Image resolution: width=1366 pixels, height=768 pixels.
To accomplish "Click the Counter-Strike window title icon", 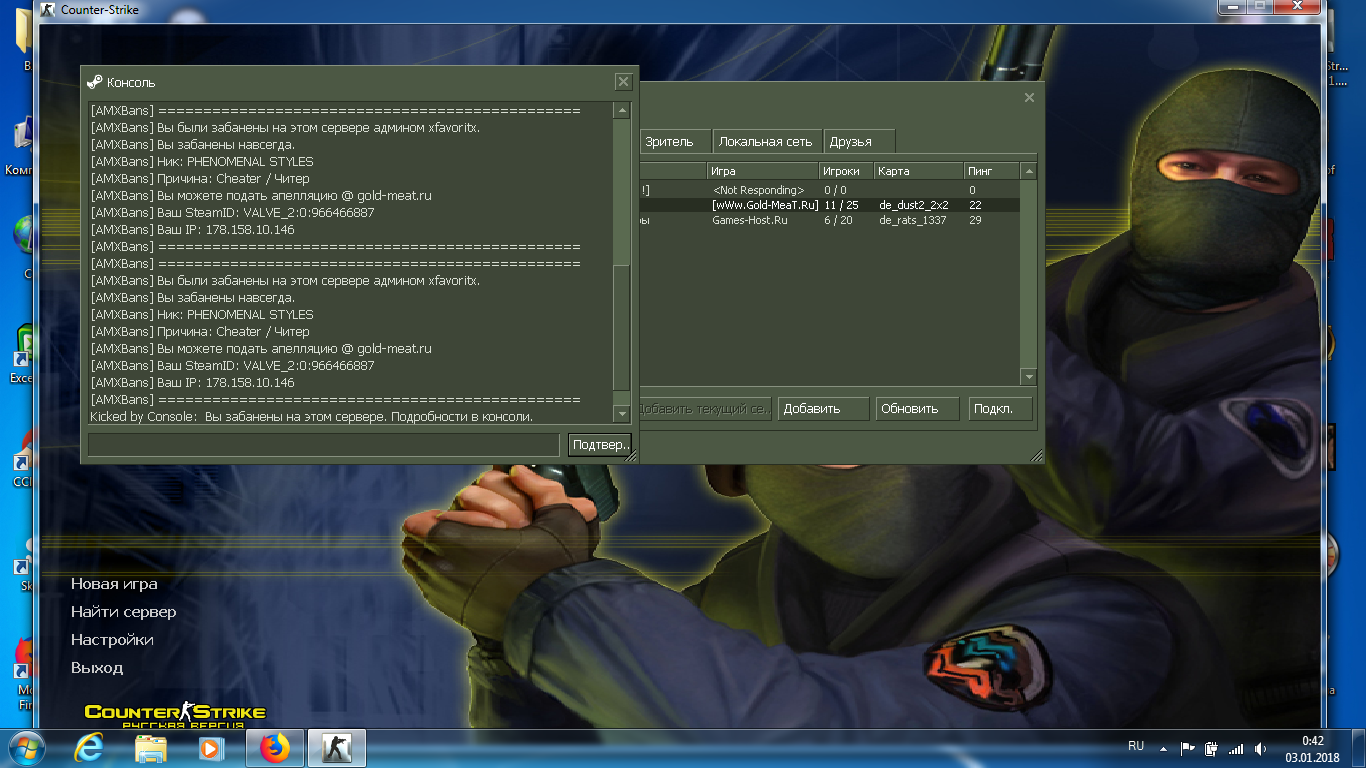I will [49, 10].
